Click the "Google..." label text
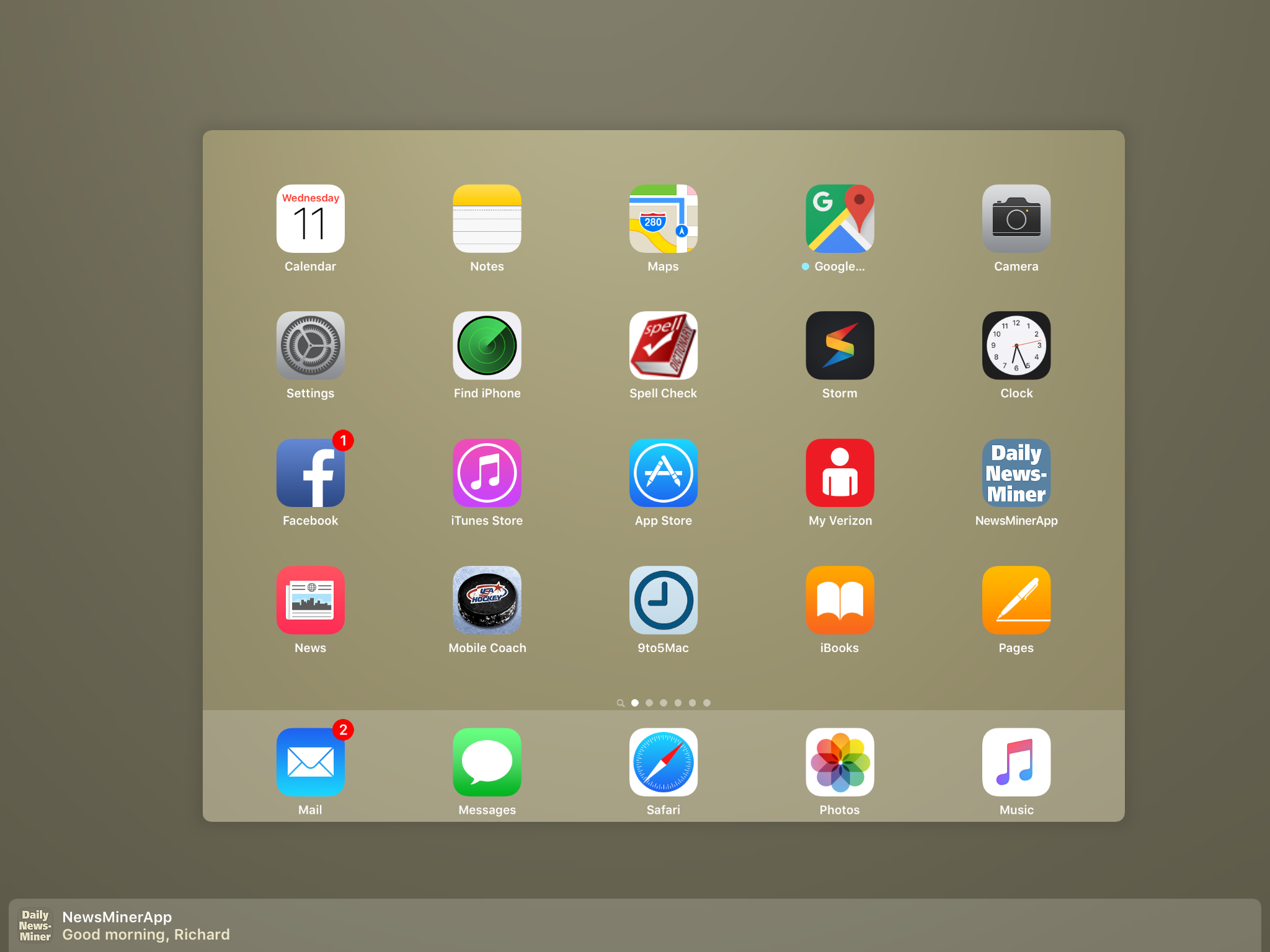 (x=839, y=267)
